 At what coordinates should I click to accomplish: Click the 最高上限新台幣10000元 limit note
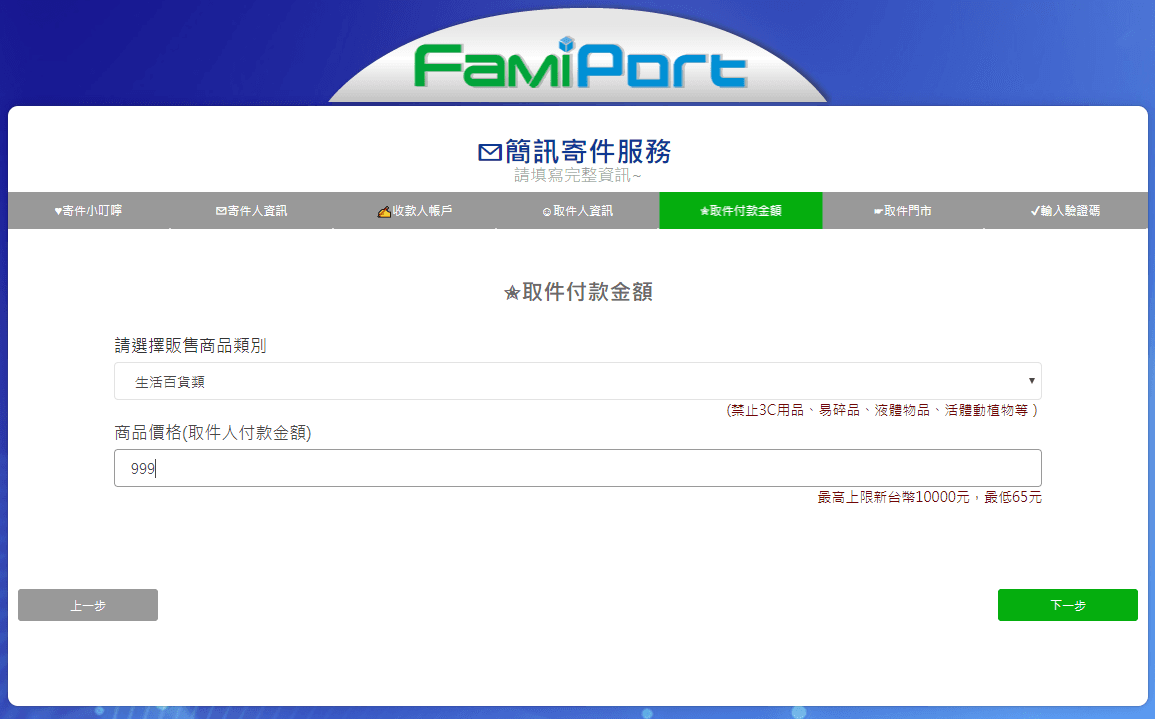929,497
